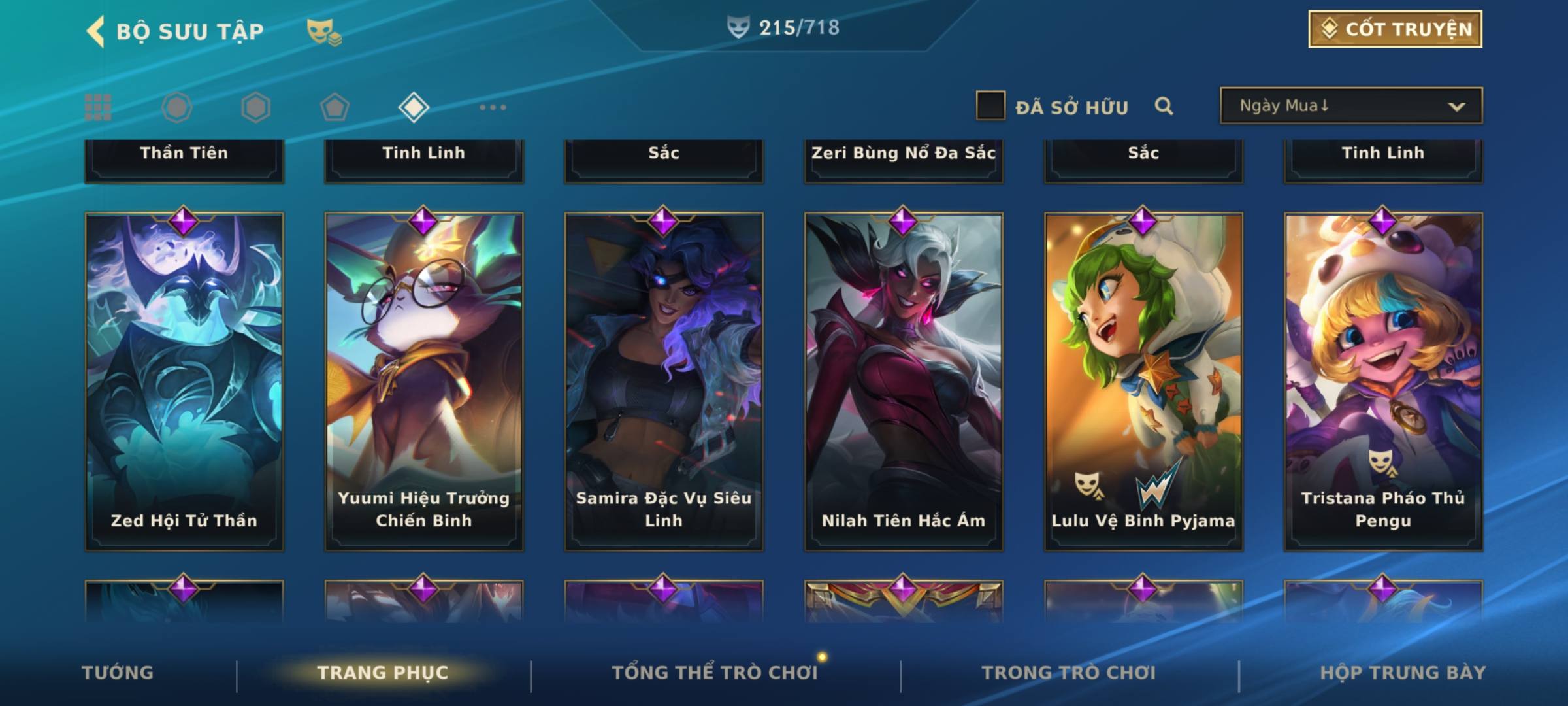Filter by the hexagon rarity icon
The height and width of the screenshot is (706, 1568).
pos(255,107)
